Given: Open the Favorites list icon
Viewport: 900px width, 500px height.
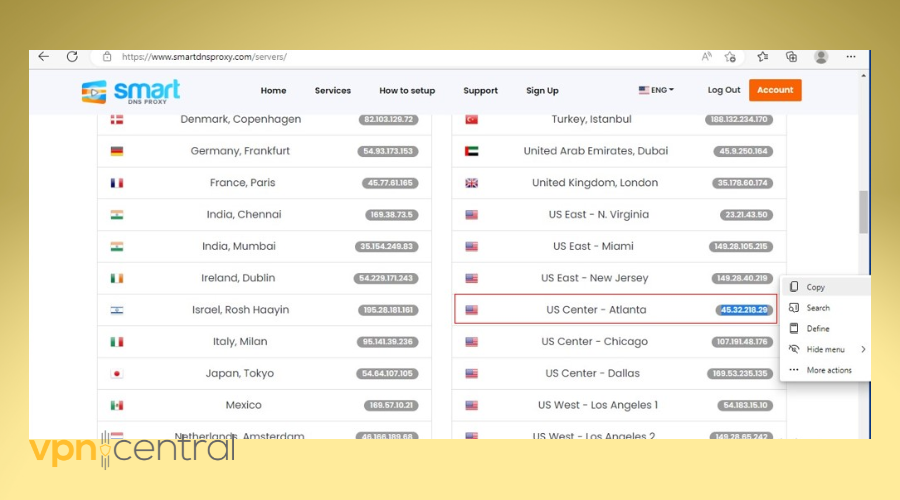Looking at the screenshot, I should click(x=762, y=56).
